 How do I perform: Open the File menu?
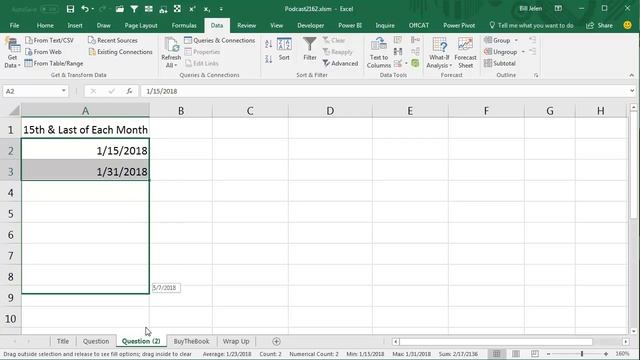14,25
